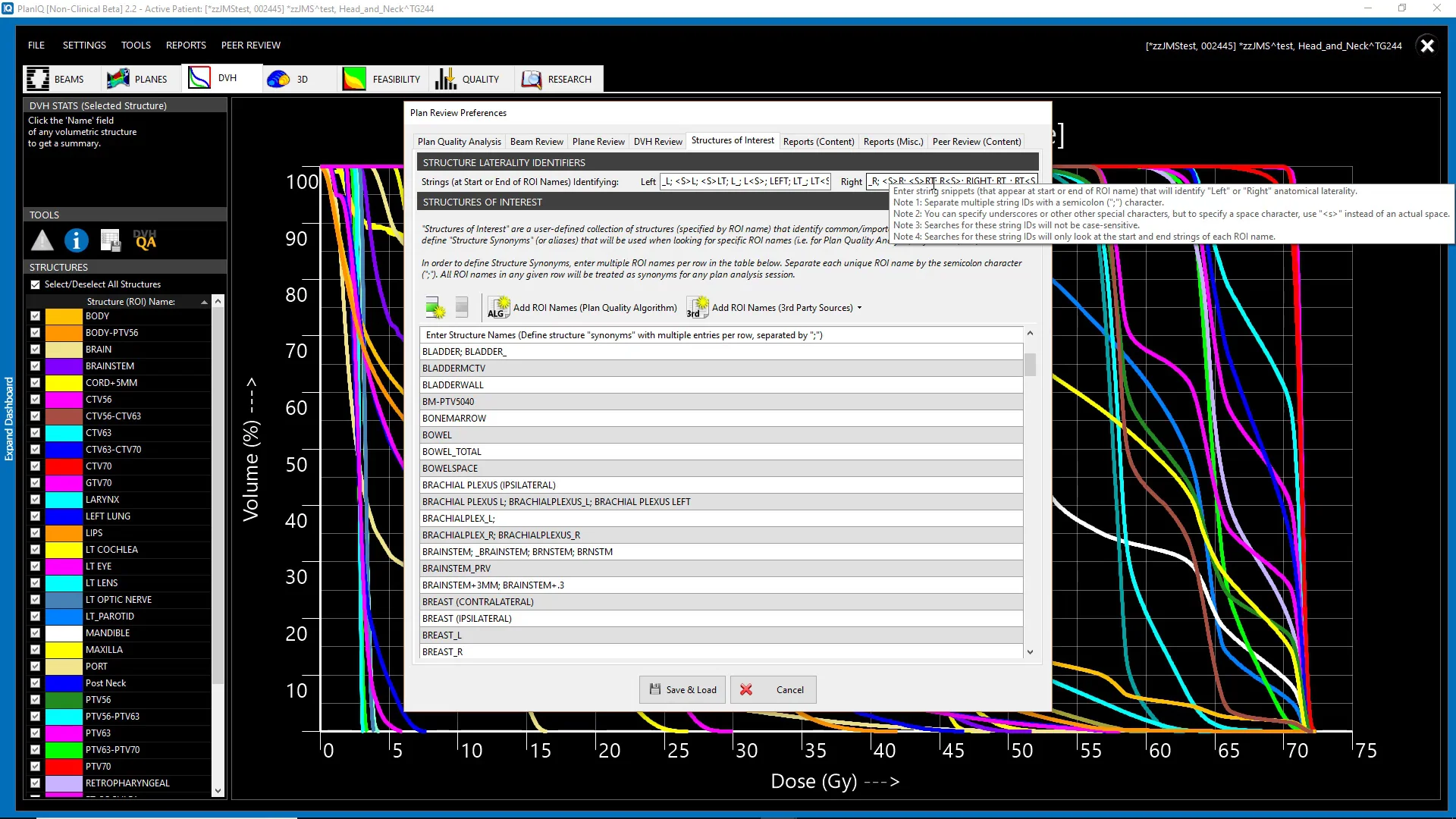1456x819 pixels.
Task: Switch to DVH Review tab
Action: point(658,142)
